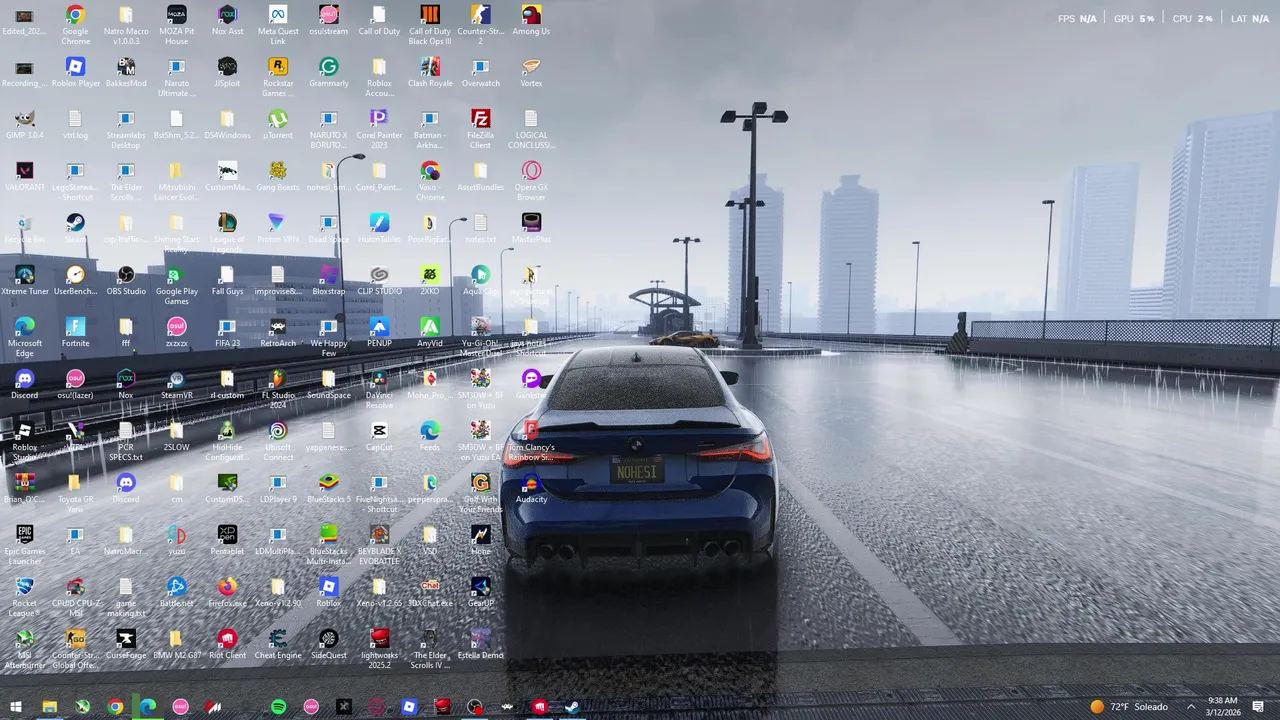
Task: Select the SteamVR desktop icon
Action: [176, 384]
